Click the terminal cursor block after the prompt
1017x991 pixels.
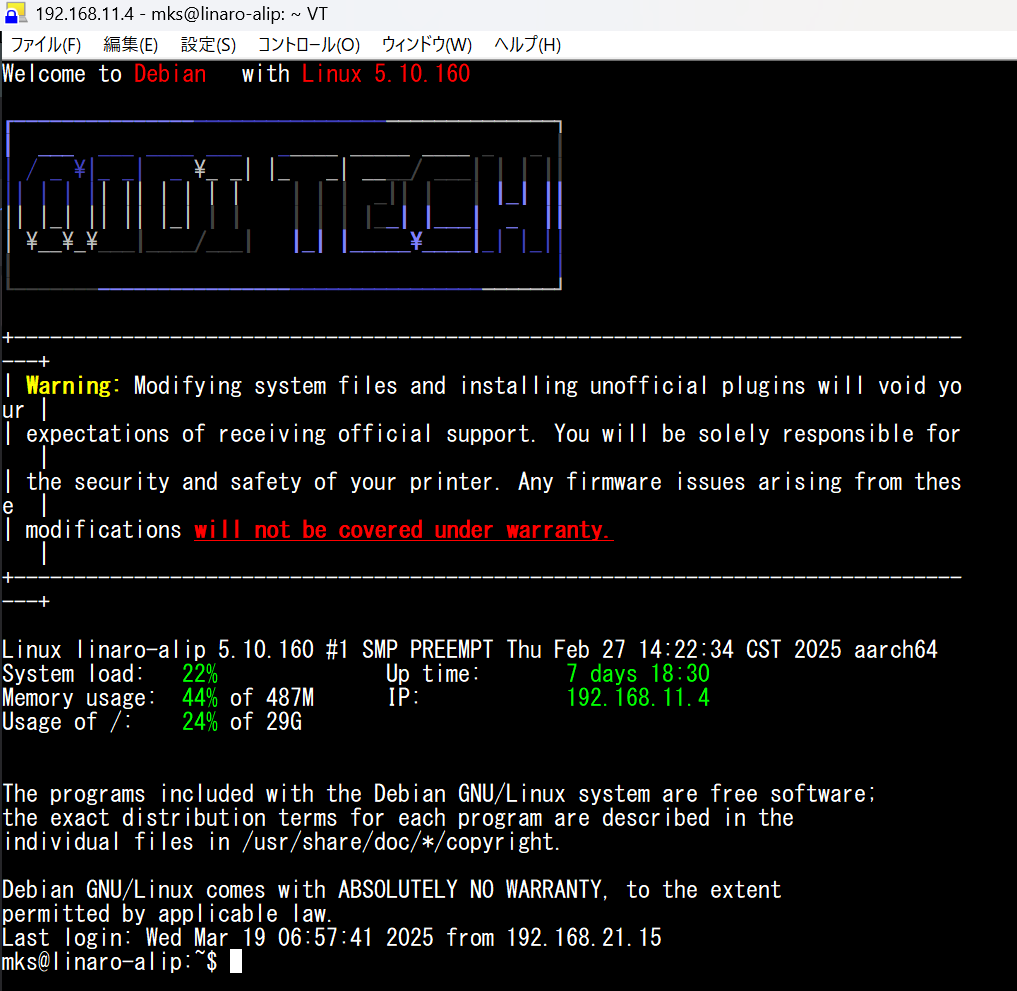point(236,962)
